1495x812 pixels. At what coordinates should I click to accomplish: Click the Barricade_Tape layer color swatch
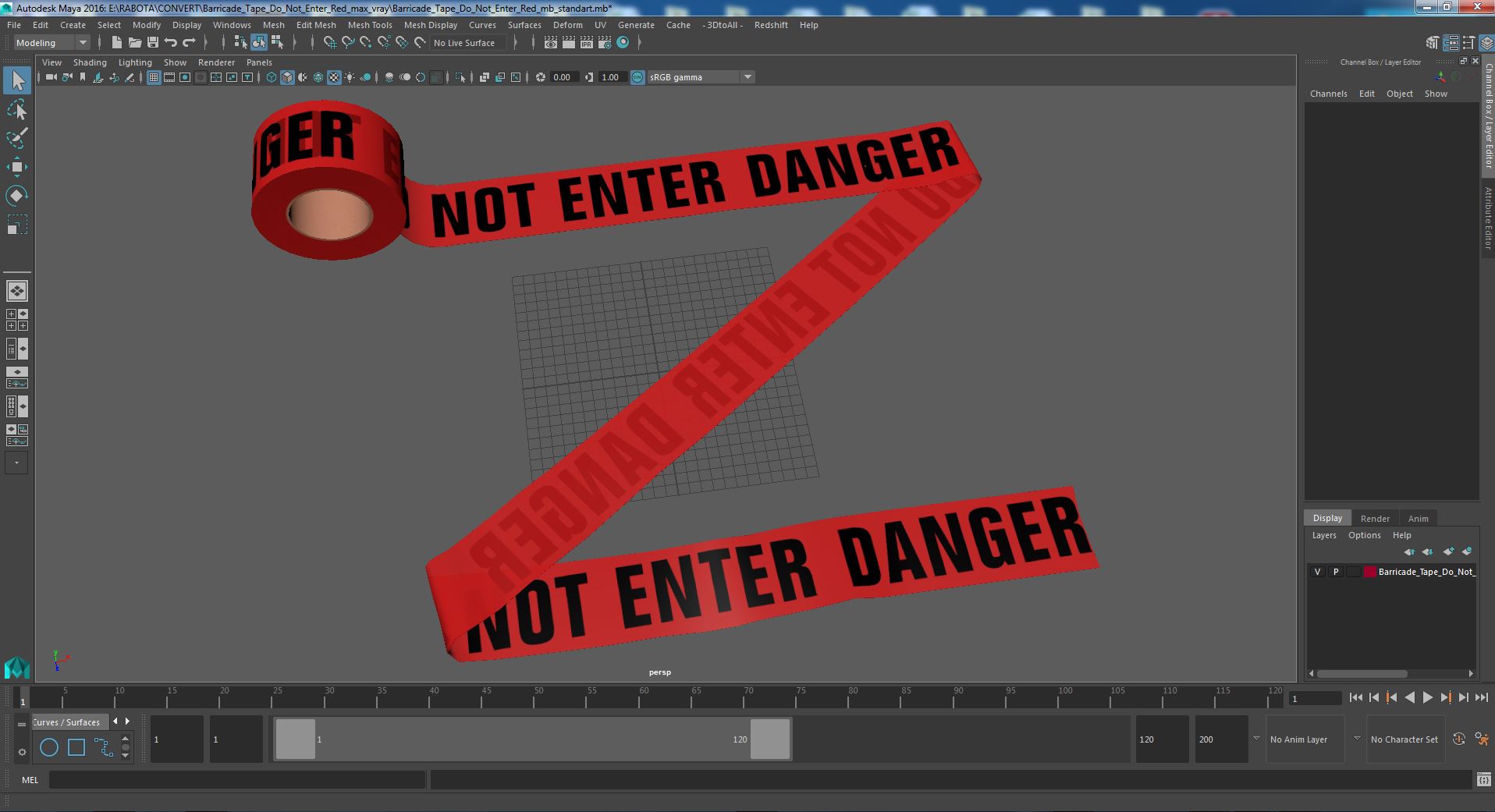(x=1369, y=572)
